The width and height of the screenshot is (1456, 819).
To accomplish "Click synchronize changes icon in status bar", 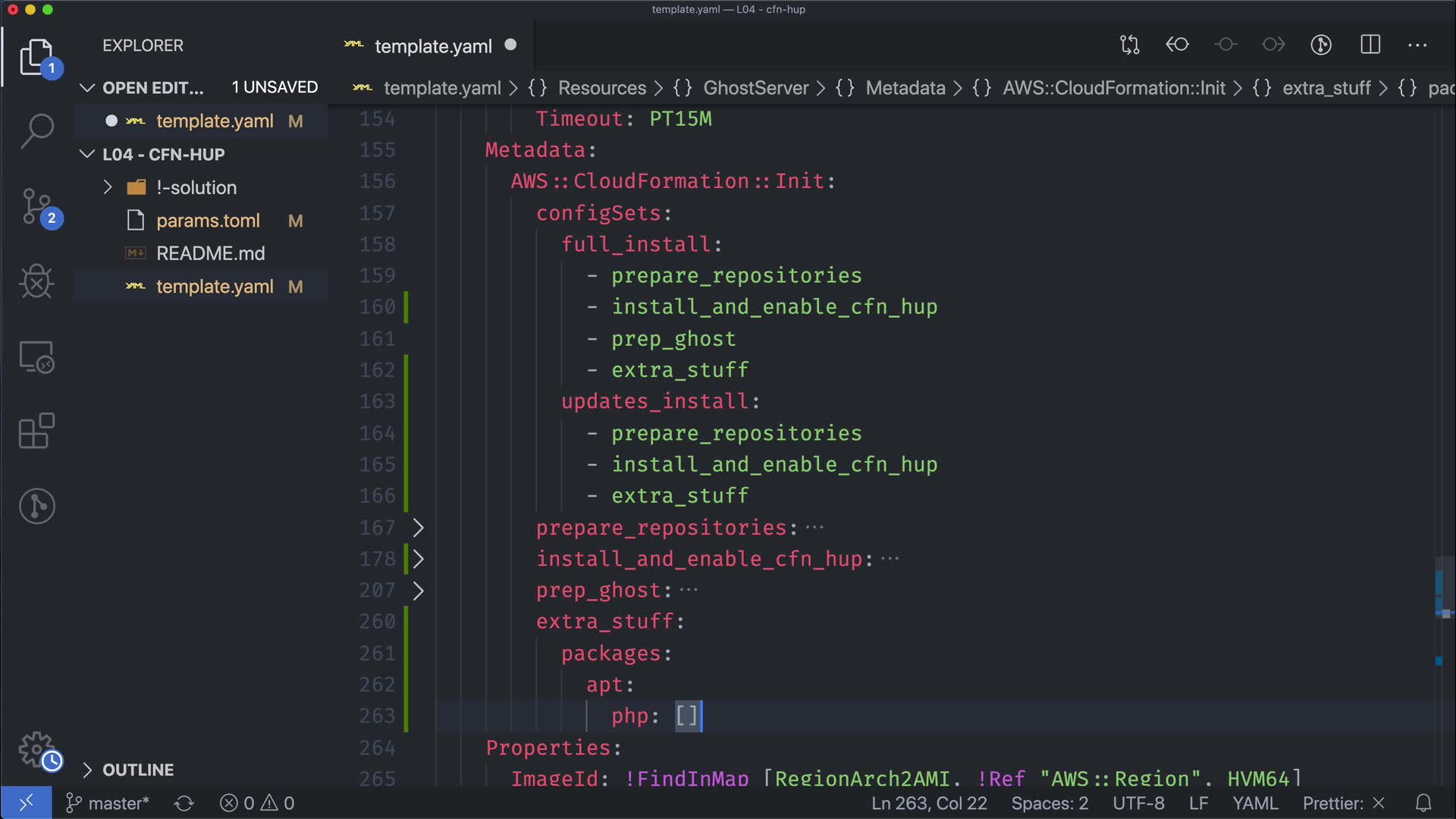I will 184,803.
